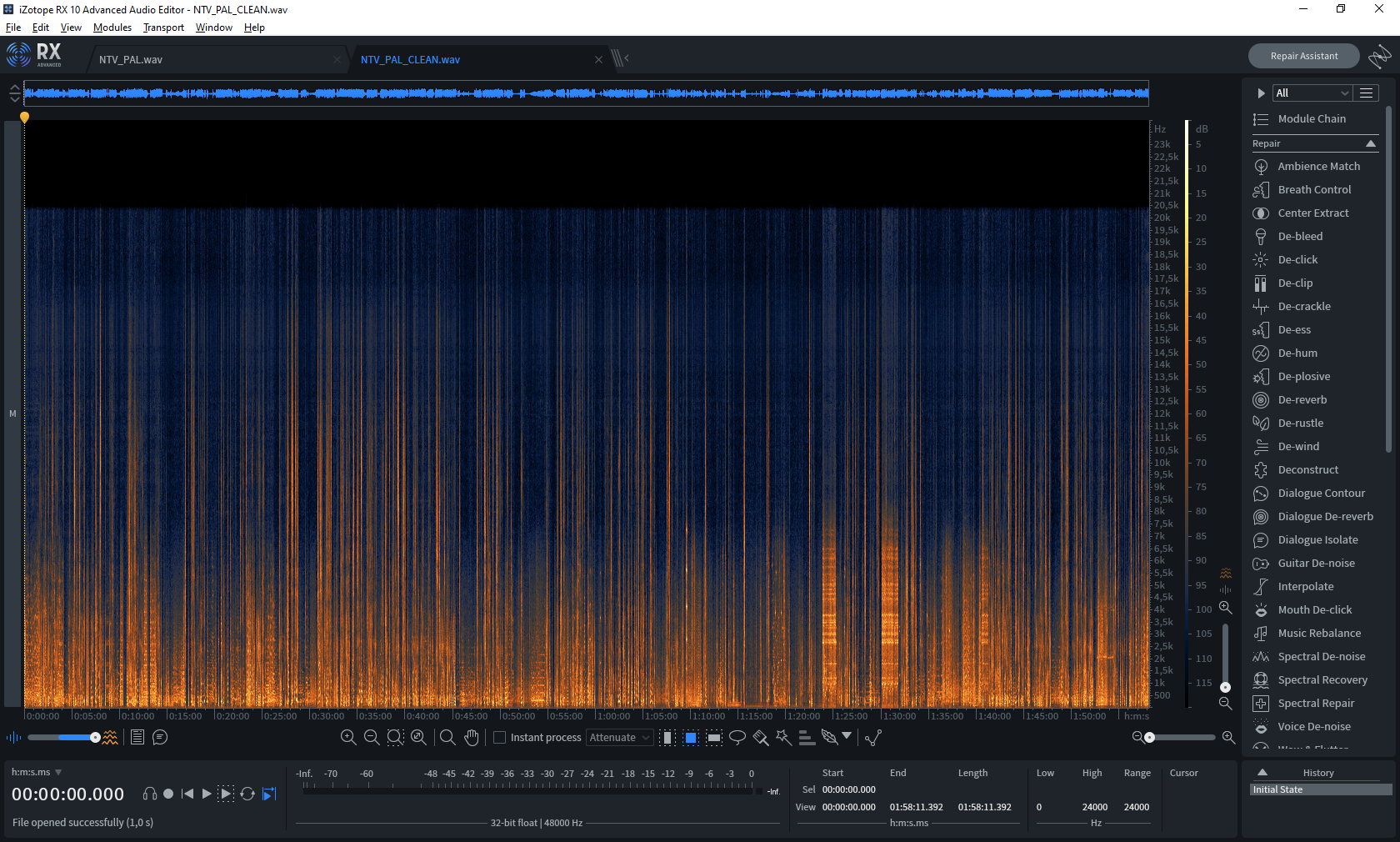Toggle the Frequency selection tool
This screenshot has width=1400, height=842.
point(714,738)
